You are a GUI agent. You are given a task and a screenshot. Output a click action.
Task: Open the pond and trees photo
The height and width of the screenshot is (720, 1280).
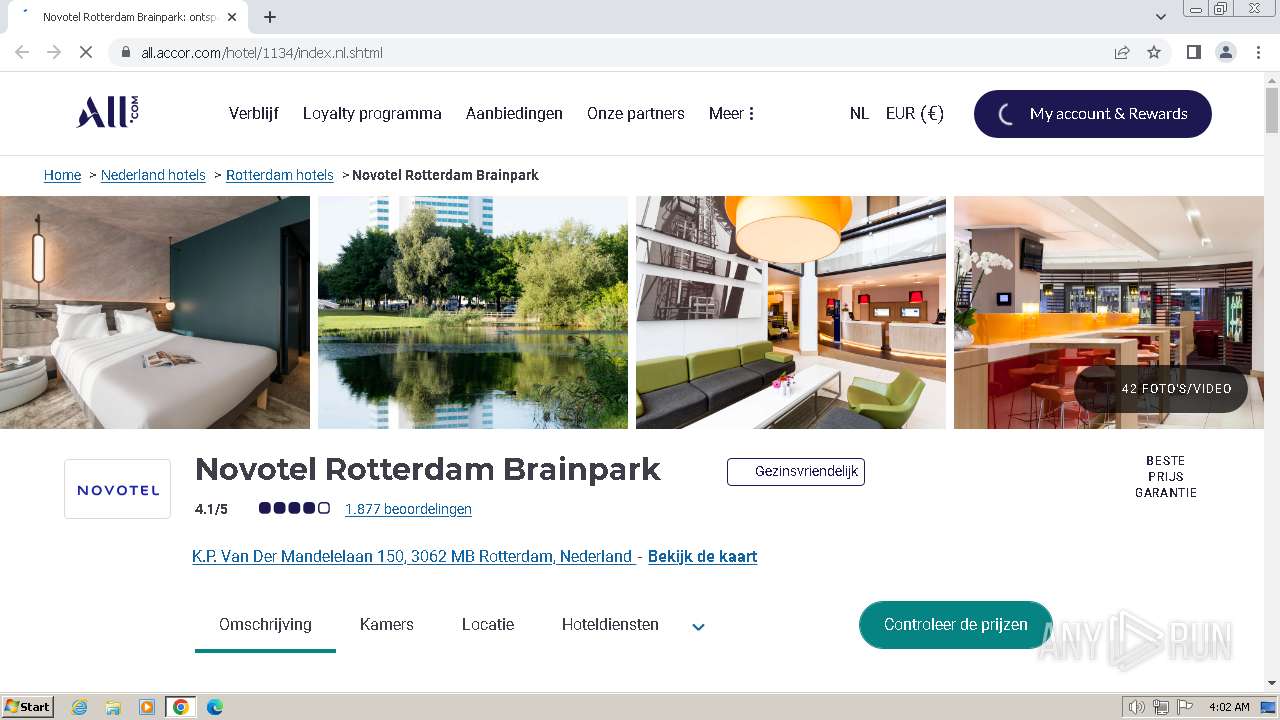(473, 312)
